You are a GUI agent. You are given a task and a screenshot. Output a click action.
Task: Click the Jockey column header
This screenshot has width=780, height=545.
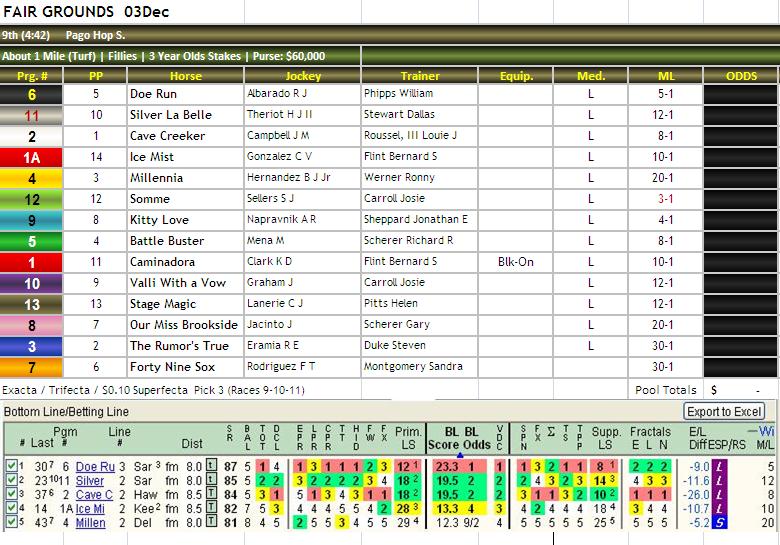click(x=303, y=76)
